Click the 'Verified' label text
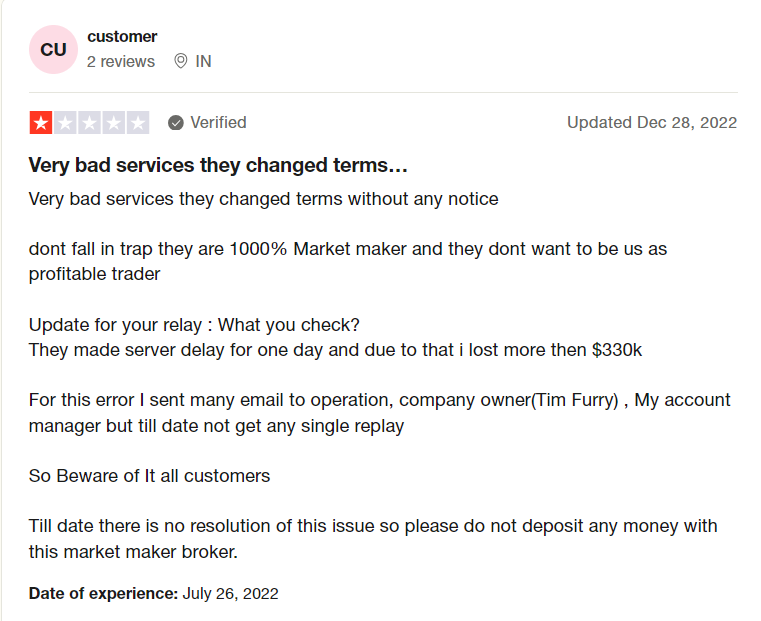The image size is (761, 621). coord(218,122)
